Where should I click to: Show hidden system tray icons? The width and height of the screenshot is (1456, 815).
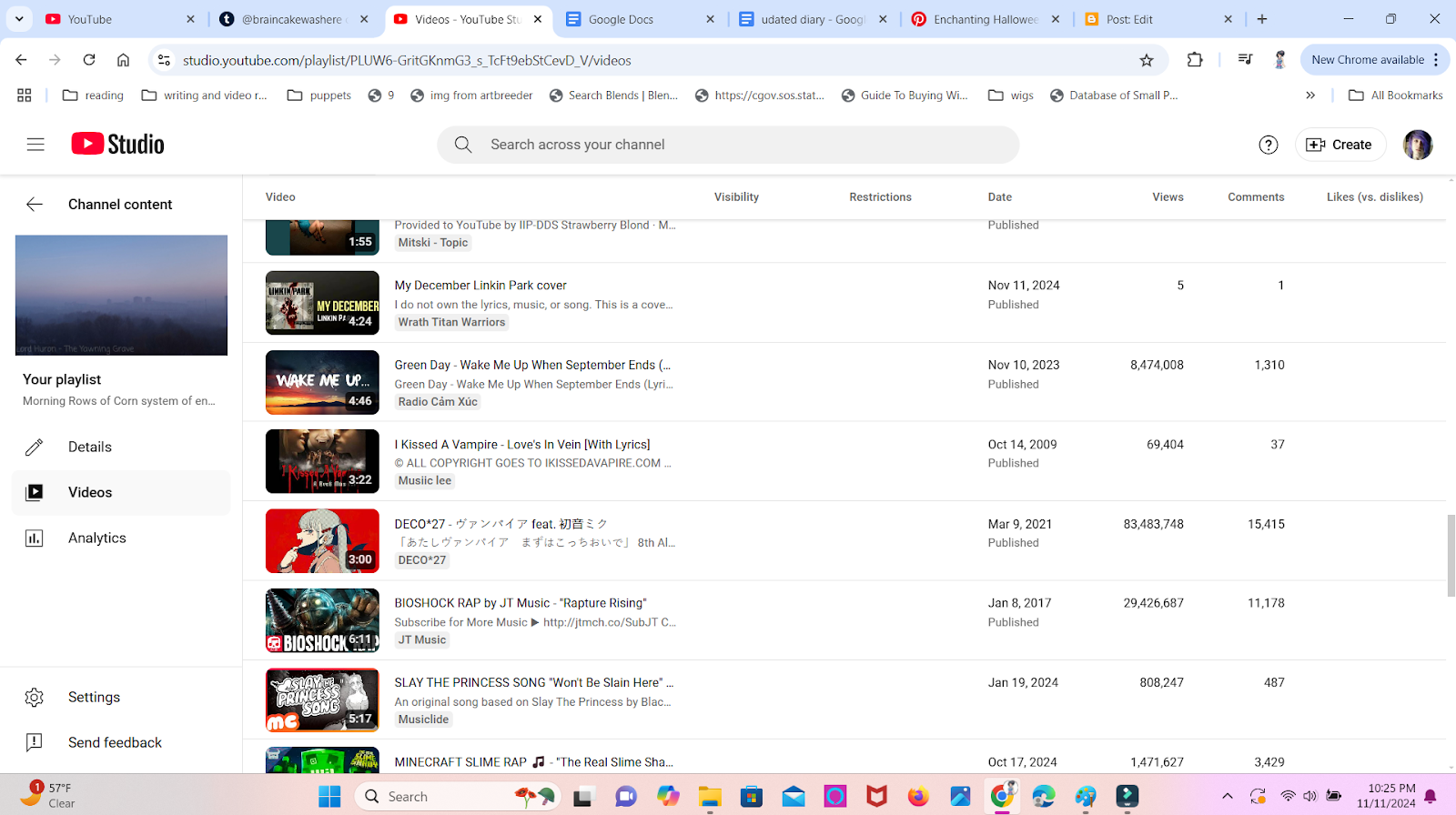(1228, 797)
